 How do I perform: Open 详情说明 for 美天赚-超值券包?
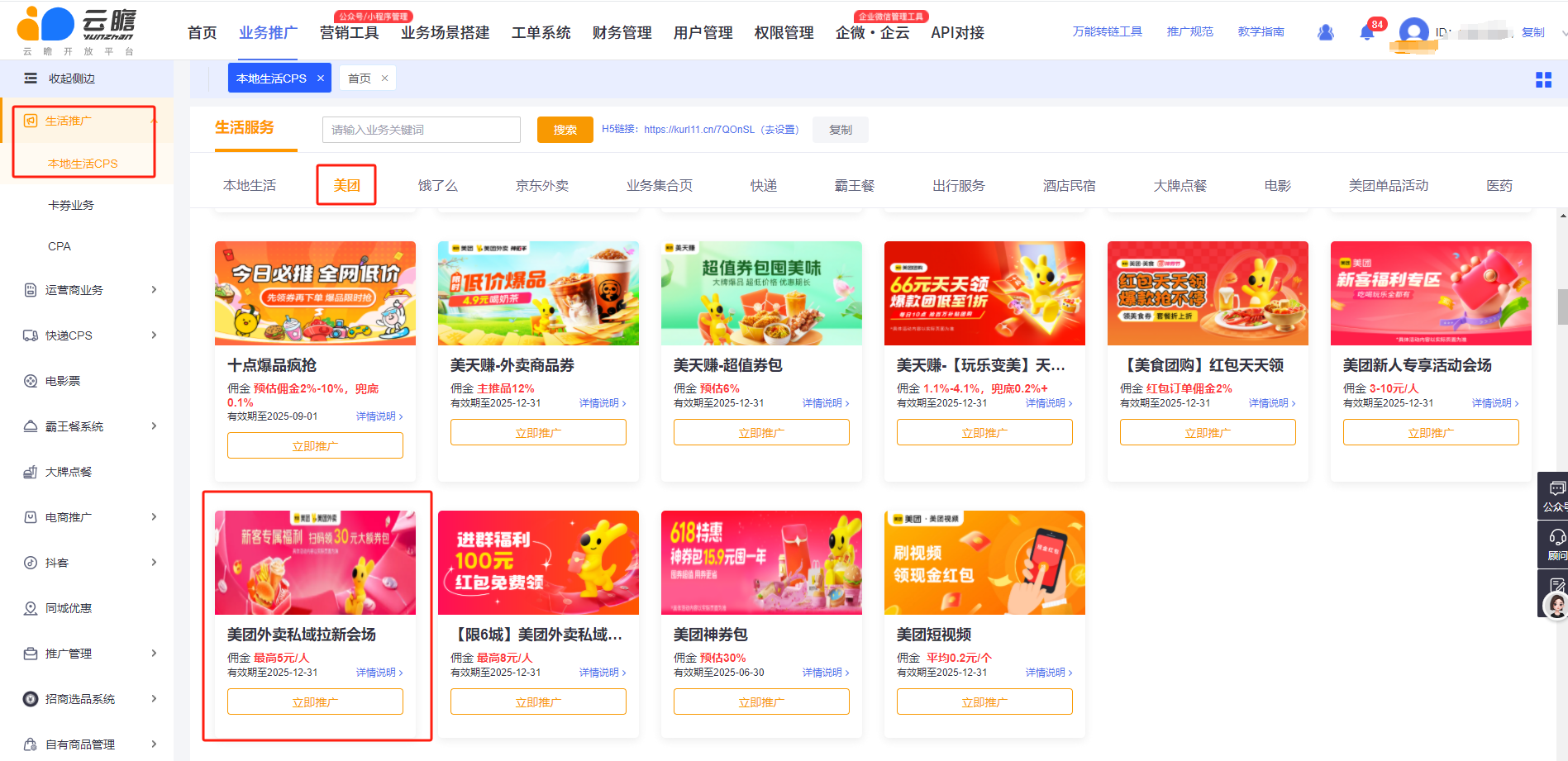[x=826, y=403]
